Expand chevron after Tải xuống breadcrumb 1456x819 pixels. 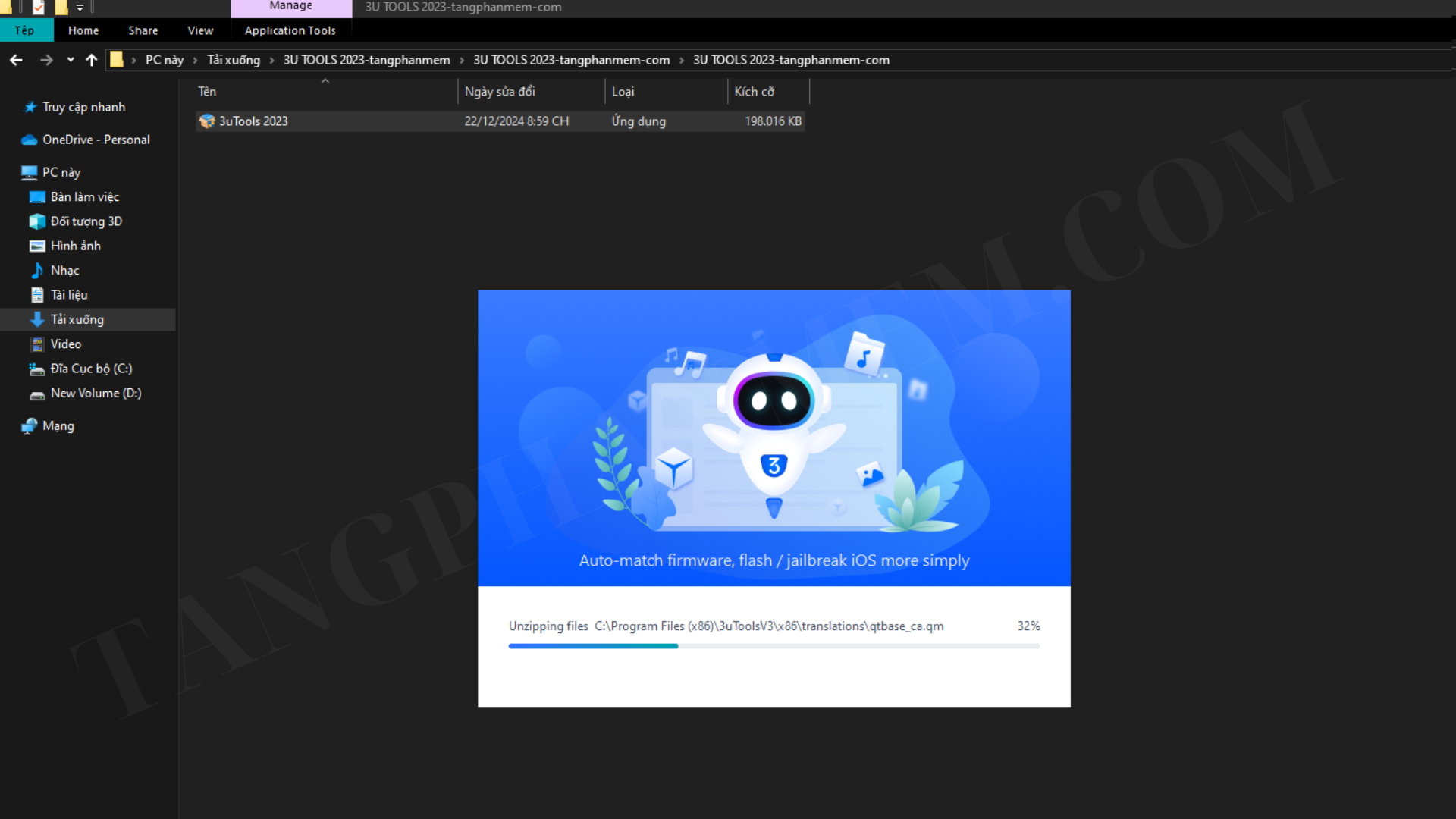(x=271, y=60)
